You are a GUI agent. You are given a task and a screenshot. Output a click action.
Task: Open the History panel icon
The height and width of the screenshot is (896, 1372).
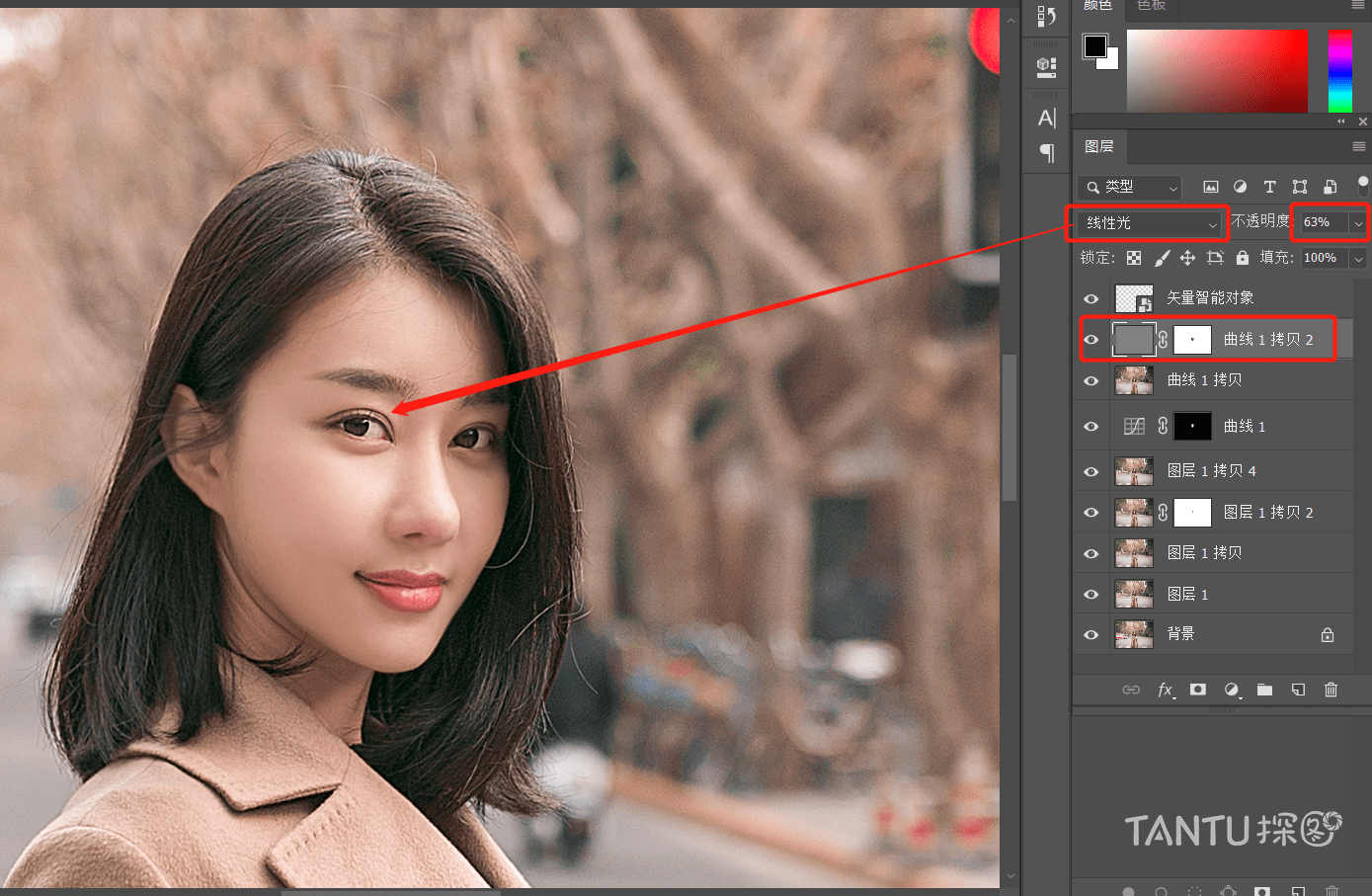coord(1047,17)
